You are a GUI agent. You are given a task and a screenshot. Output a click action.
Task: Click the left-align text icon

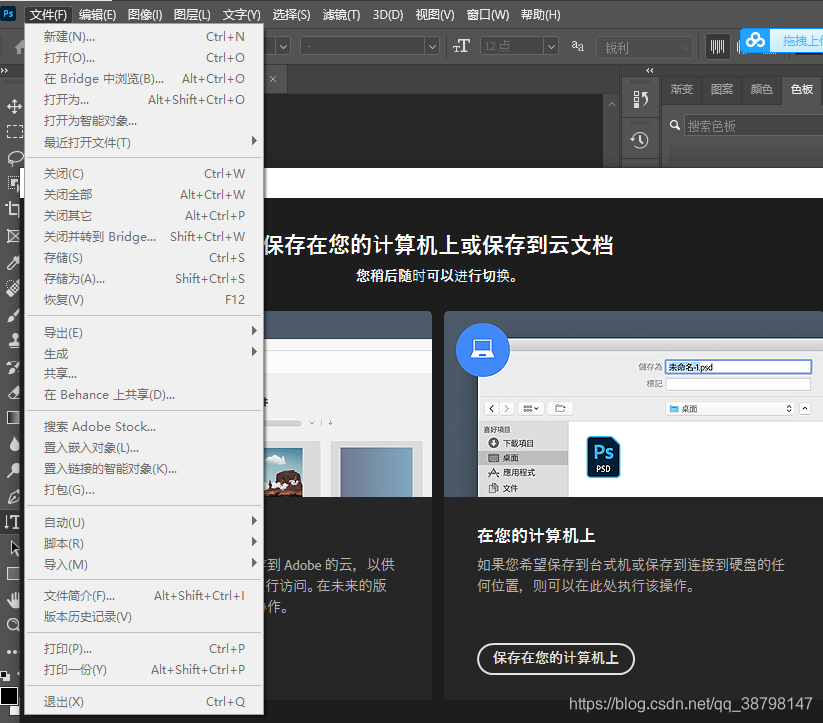pyautogui.click(x=716, y=47)
